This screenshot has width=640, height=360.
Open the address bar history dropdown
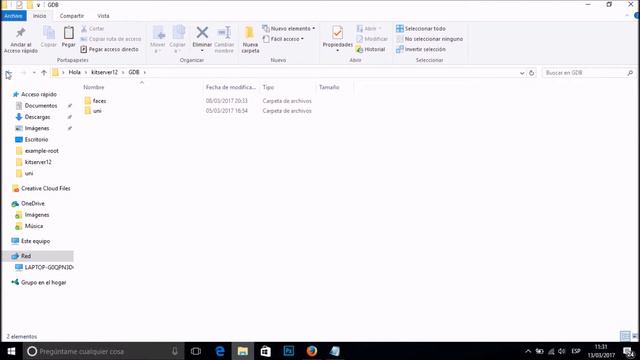tap(522, 73)
